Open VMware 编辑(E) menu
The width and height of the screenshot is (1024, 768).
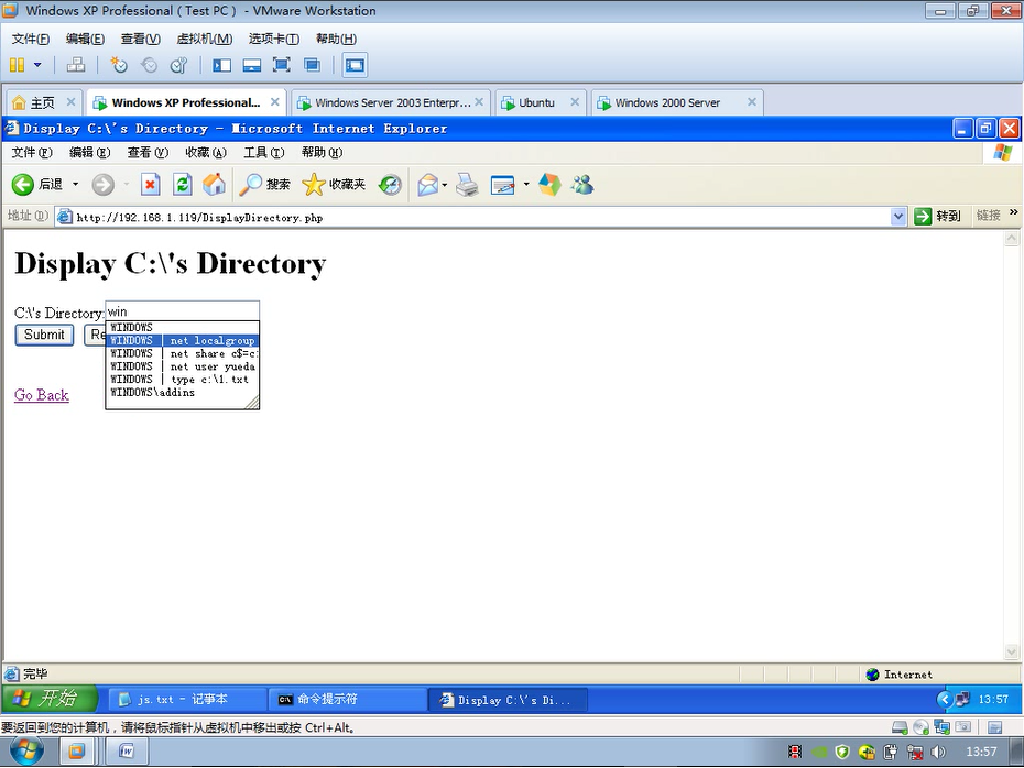(x=85, y=39)
